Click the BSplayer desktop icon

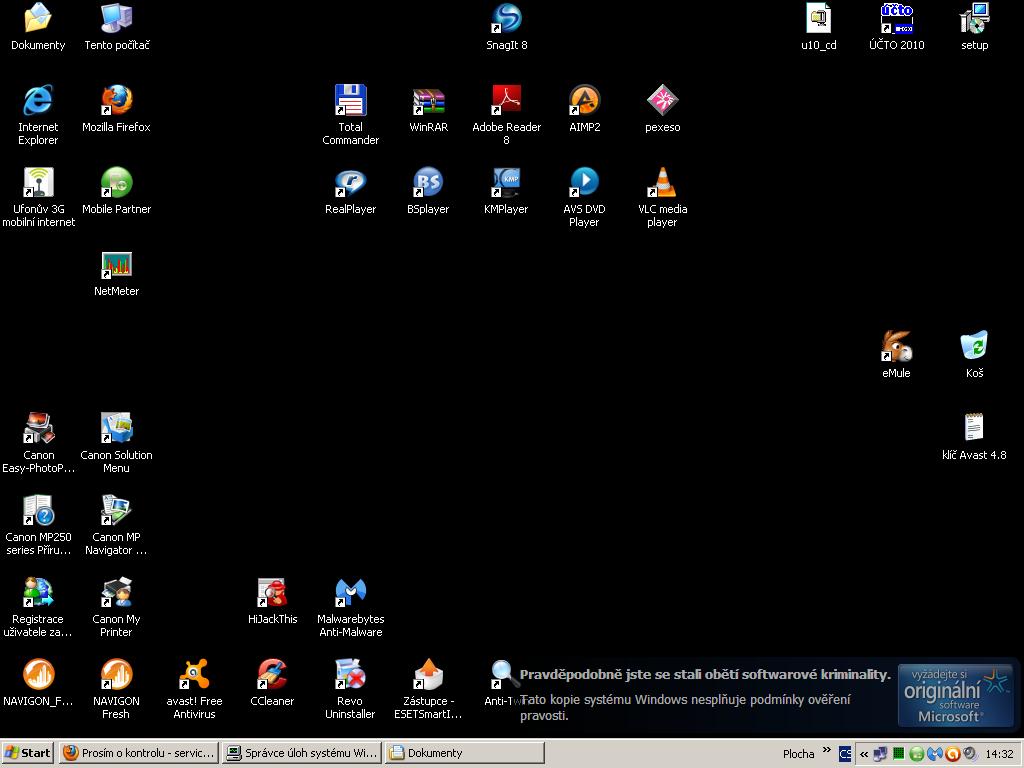(428, 182)
